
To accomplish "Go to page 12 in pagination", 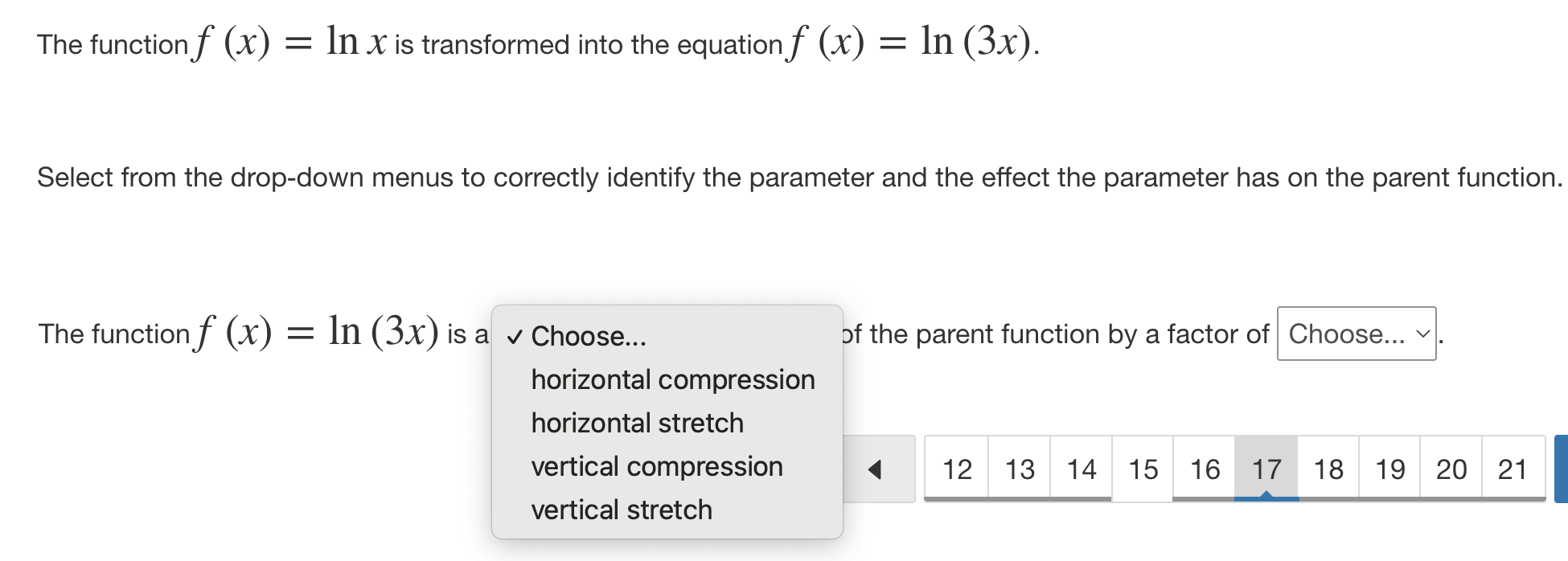I will (x=960, y=469).
